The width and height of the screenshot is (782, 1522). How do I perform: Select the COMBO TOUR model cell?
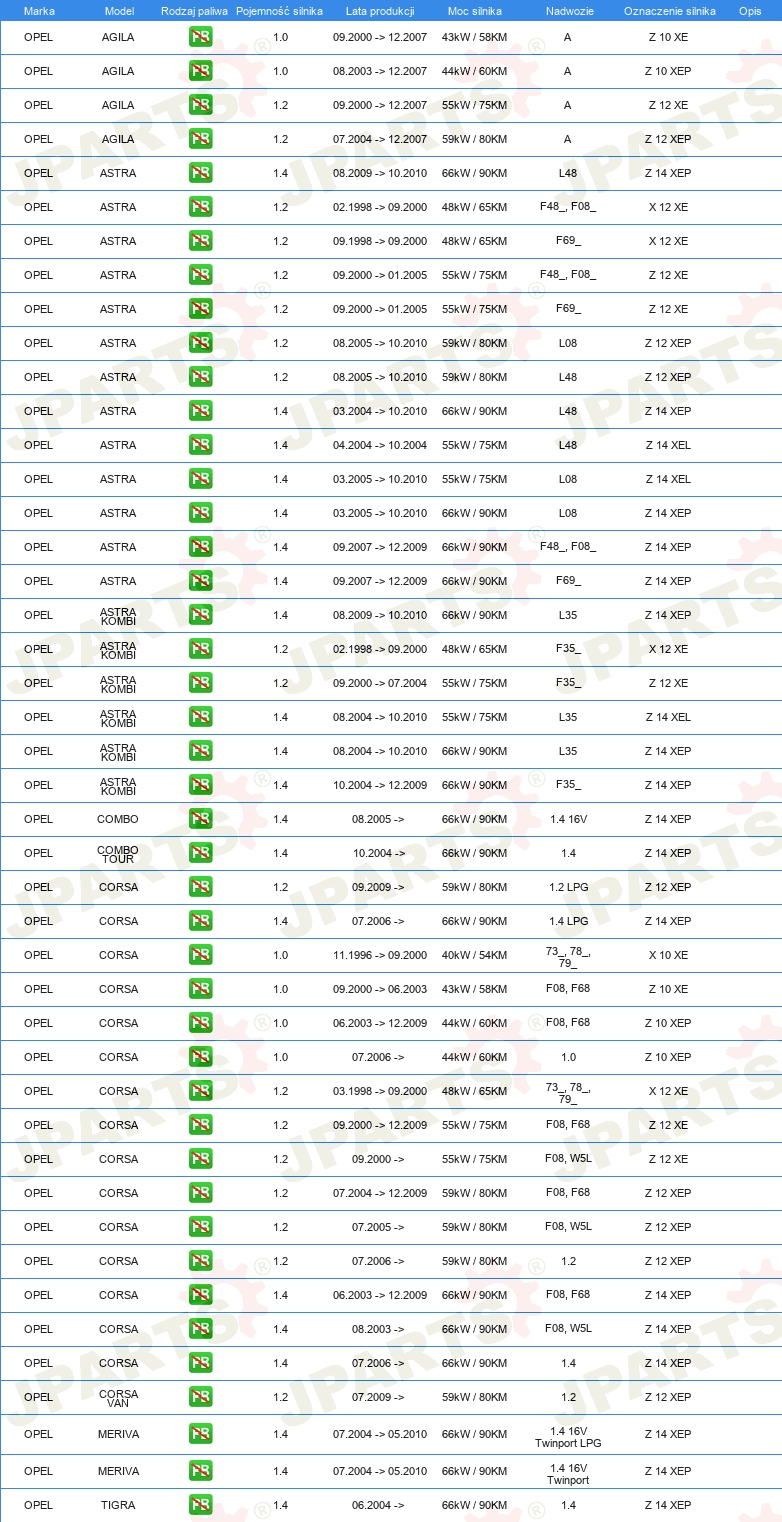click(x=118, y=853)
